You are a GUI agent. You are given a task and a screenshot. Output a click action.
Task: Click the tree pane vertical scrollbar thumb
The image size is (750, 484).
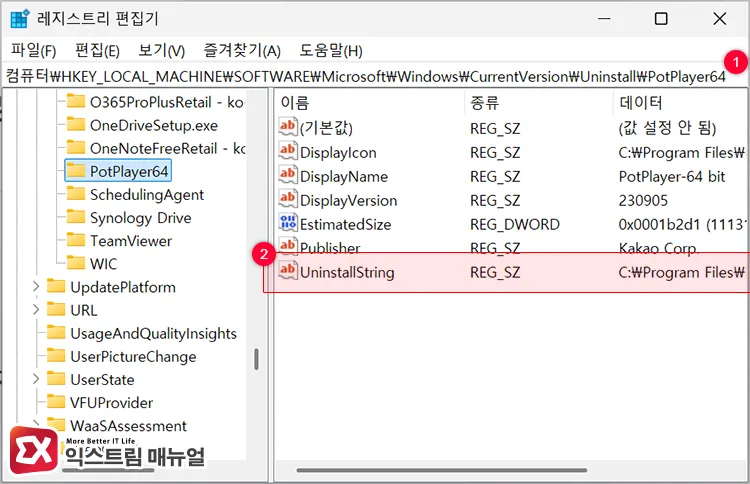point(256,359)
